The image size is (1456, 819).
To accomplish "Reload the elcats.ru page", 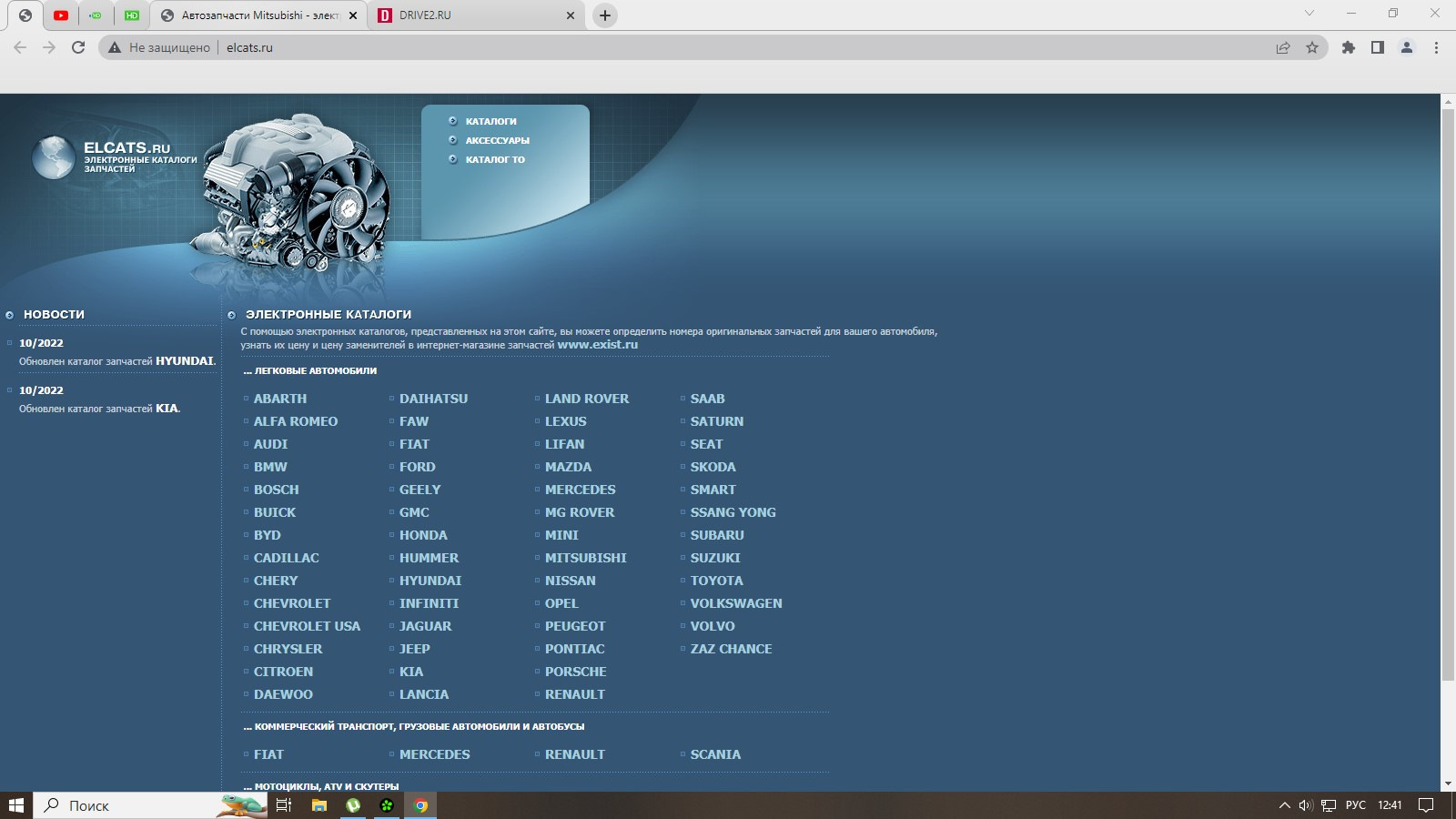I will tap(78, 47).
